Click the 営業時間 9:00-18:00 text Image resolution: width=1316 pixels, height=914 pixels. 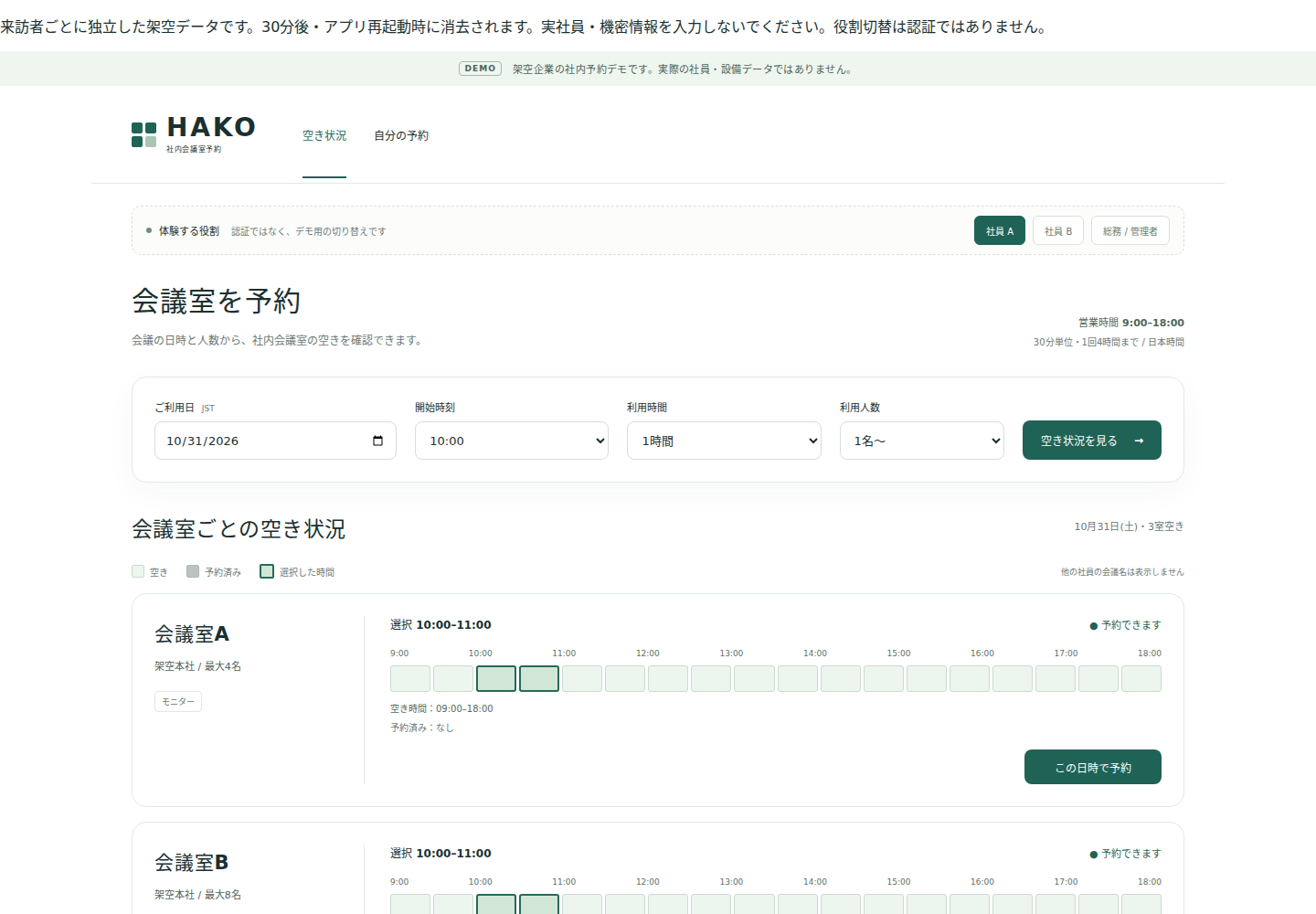point(1131,323)
